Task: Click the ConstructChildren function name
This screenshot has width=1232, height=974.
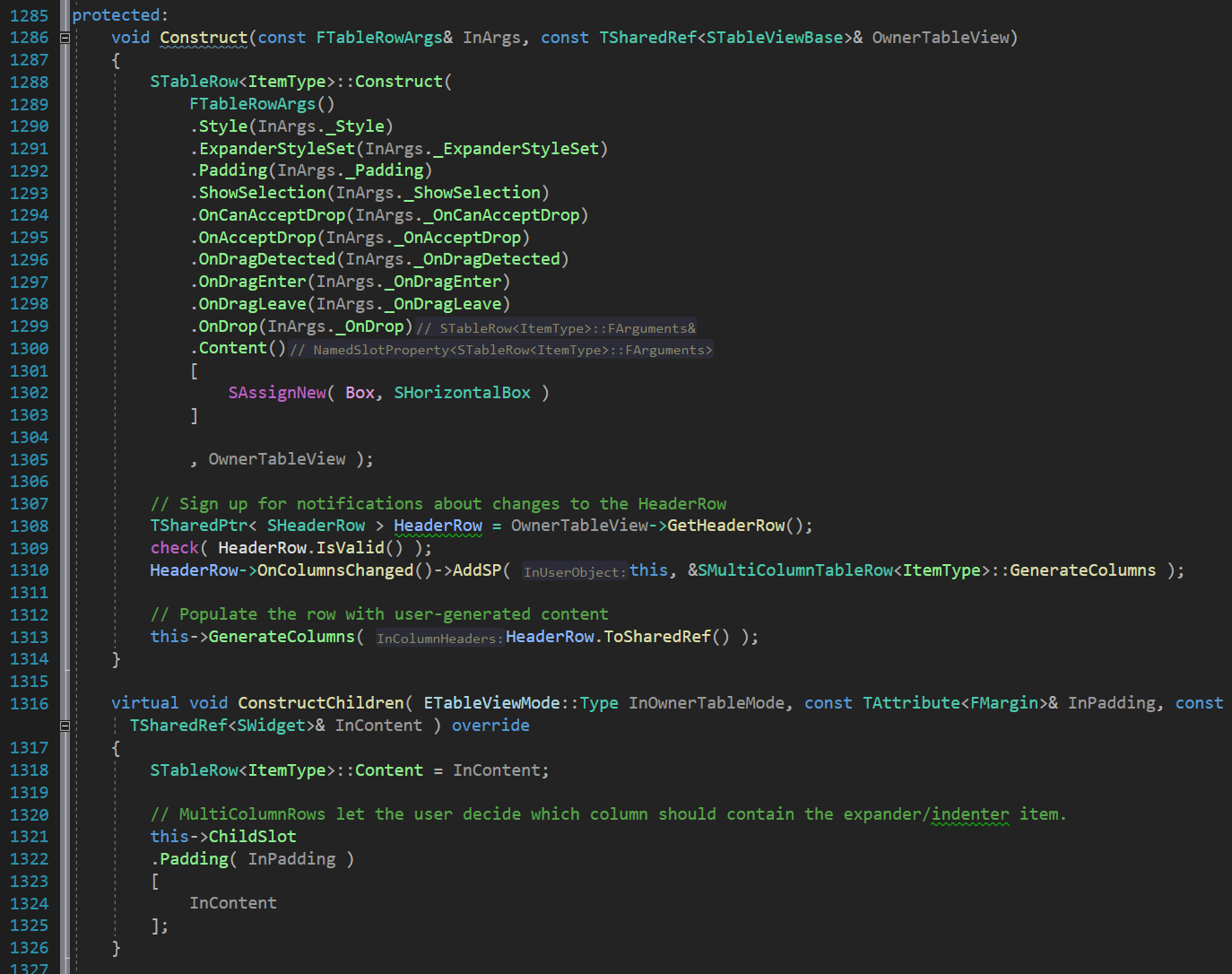Action: 321,703
